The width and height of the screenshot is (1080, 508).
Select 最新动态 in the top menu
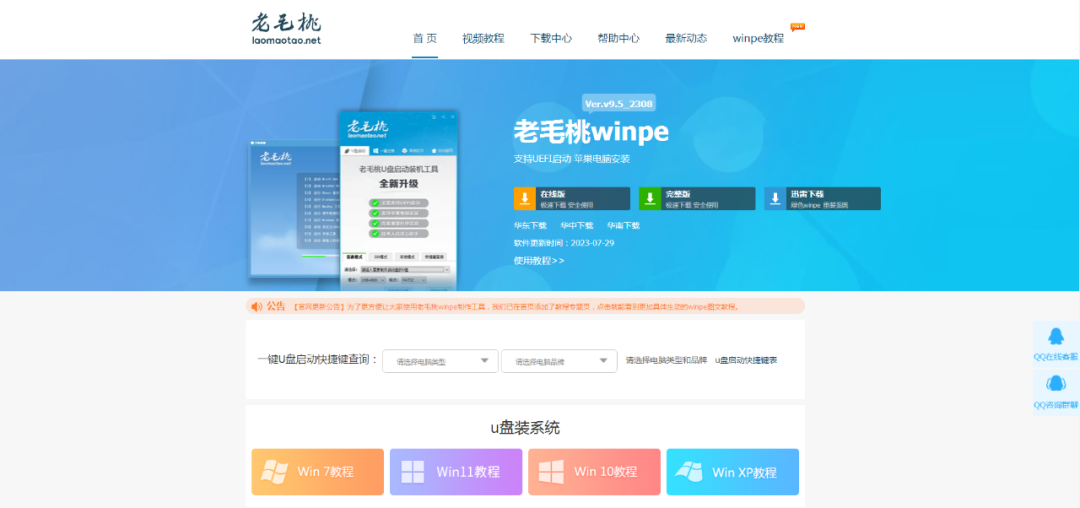[x=685, y=38]
